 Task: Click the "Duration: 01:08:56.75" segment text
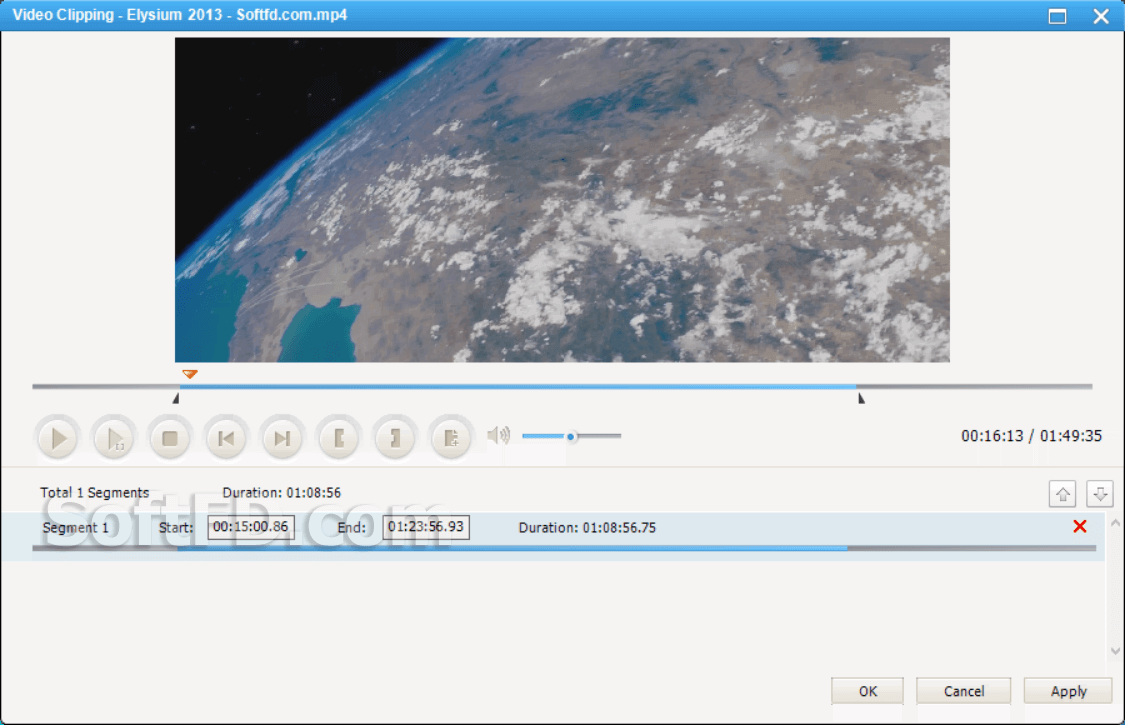587,528
